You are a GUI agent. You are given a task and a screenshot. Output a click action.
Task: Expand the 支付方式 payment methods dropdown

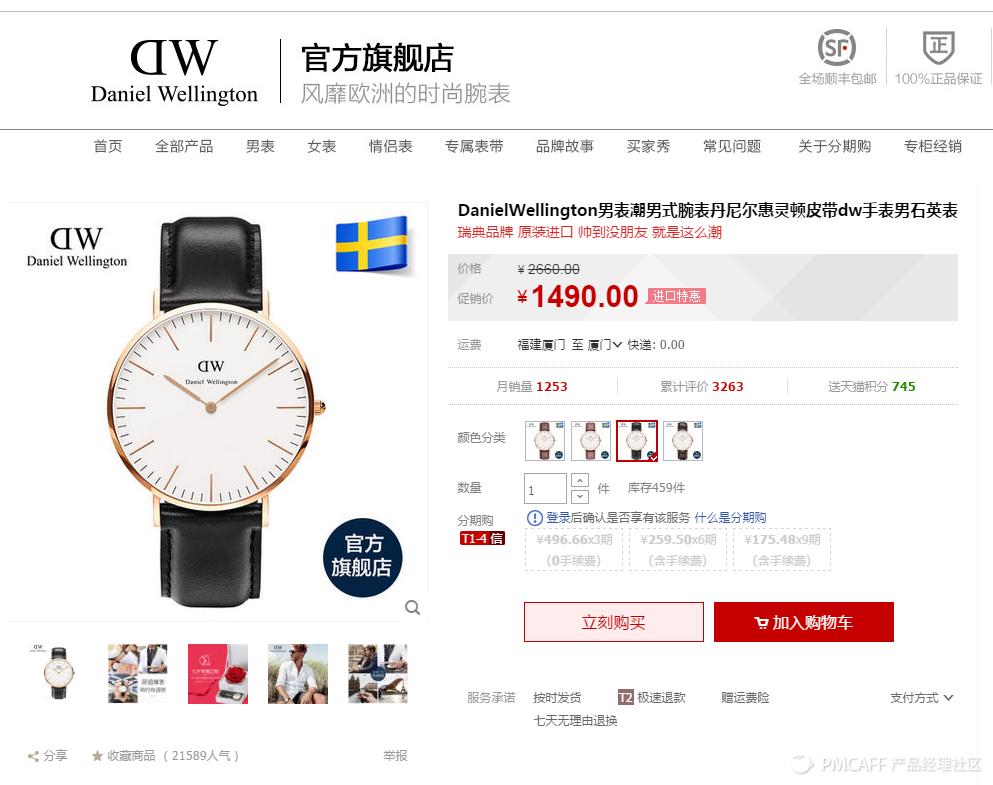(x=921, y=698)
